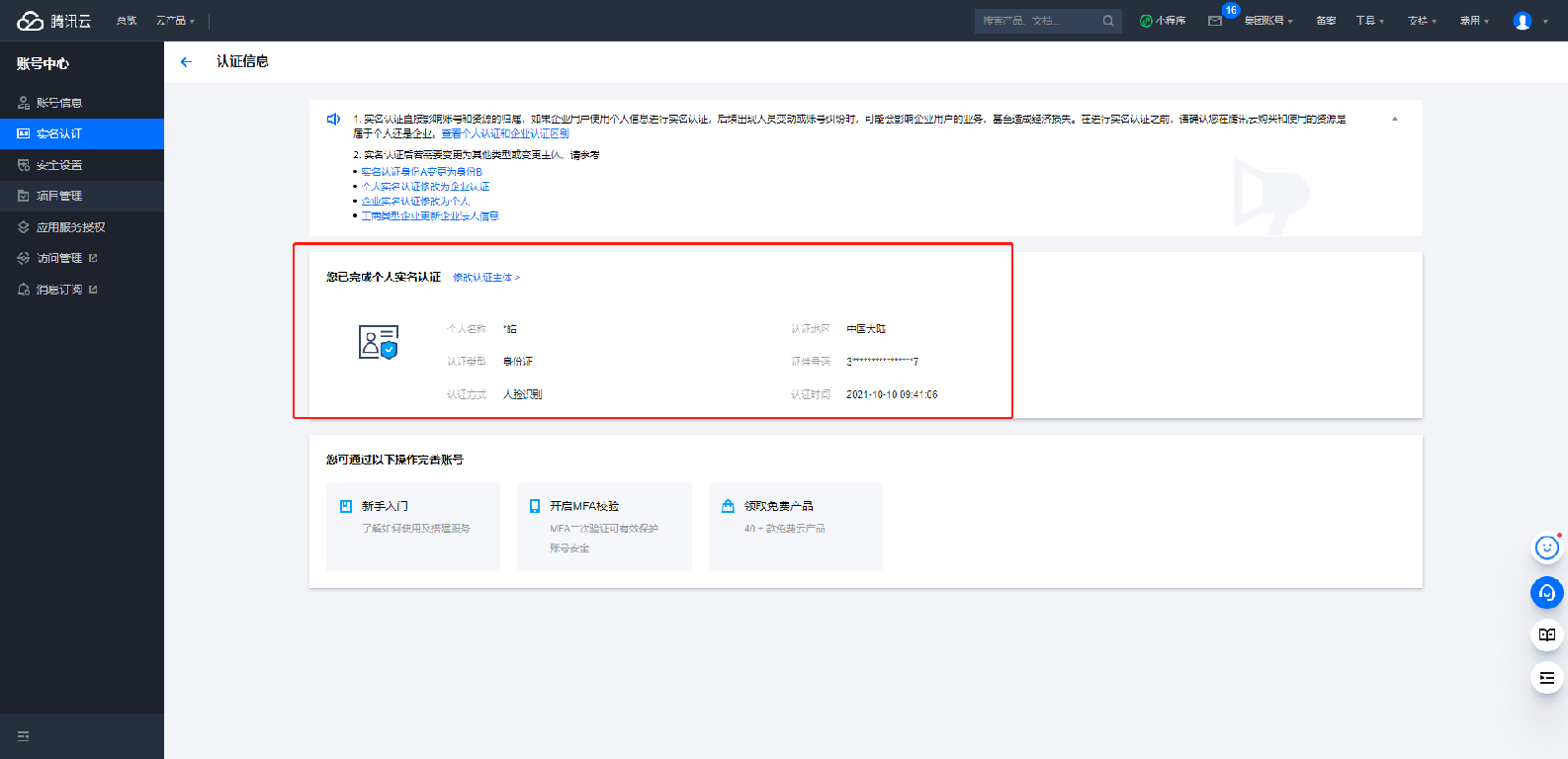The width and height of the screenshot is (1568, 759).
Task: Select 账号信息 in the sidebar
Action: pos(82,103)
